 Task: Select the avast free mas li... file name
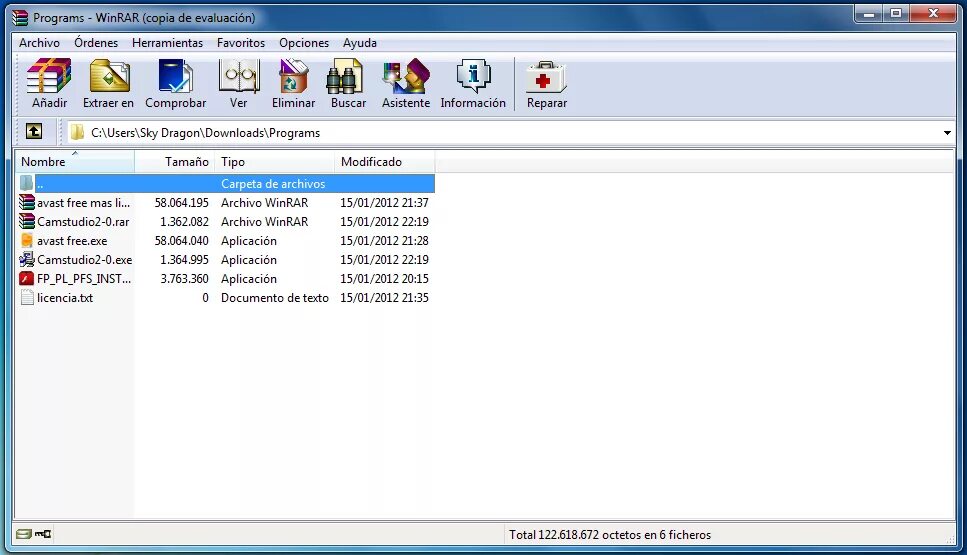(x=83, y=202)
